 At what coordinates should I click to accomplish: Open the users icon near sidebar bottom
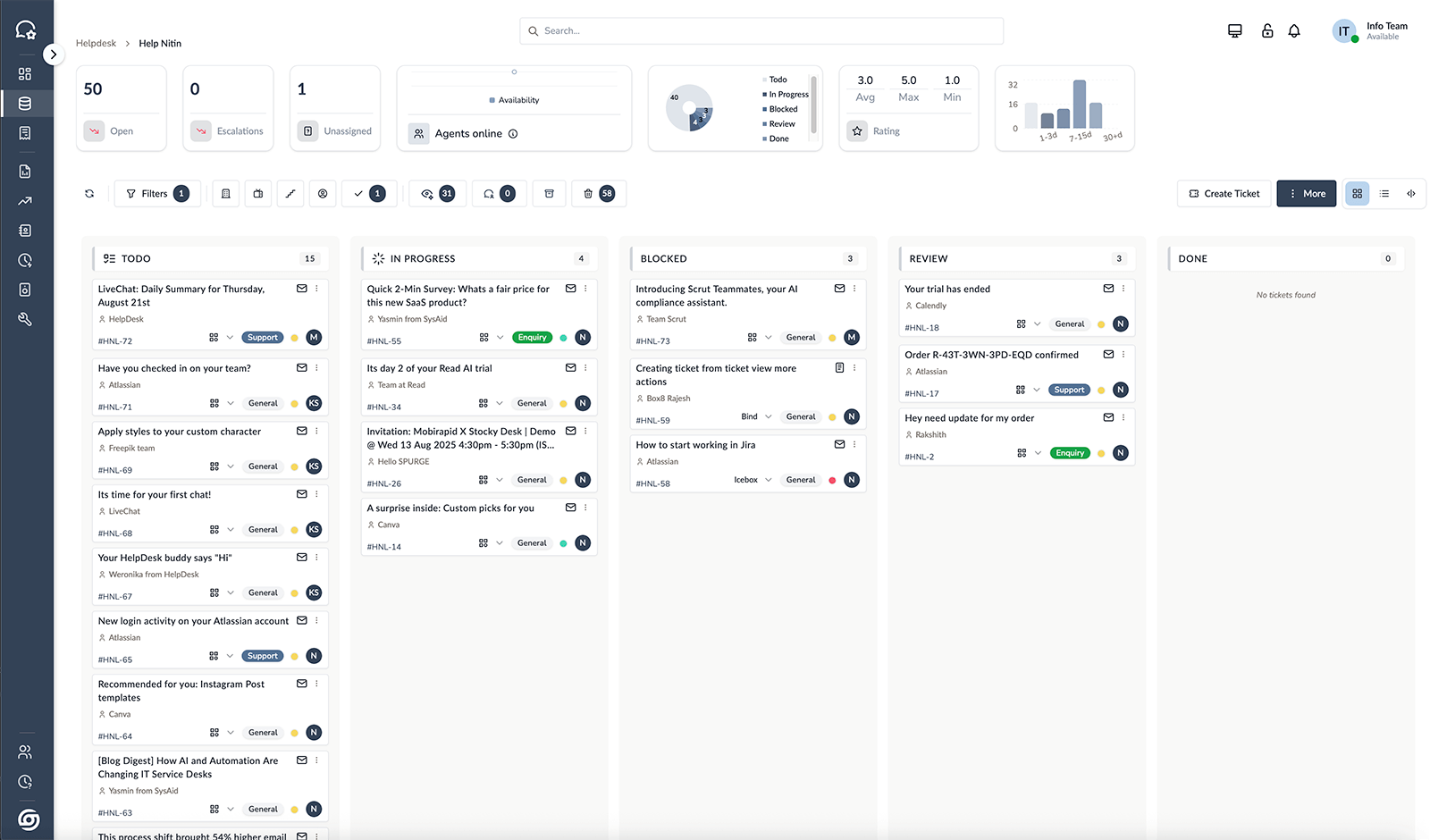pos(25,752)
